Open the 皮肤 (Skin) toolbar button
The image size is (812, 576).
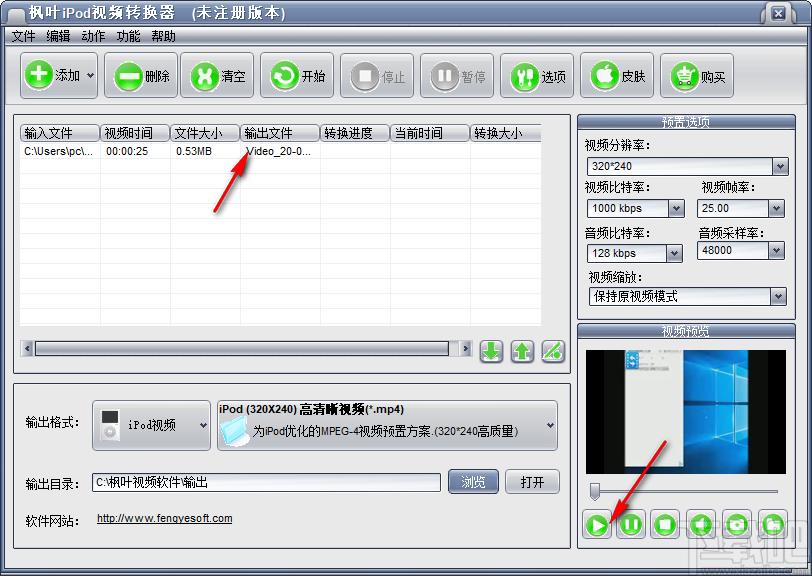(617, 76)
